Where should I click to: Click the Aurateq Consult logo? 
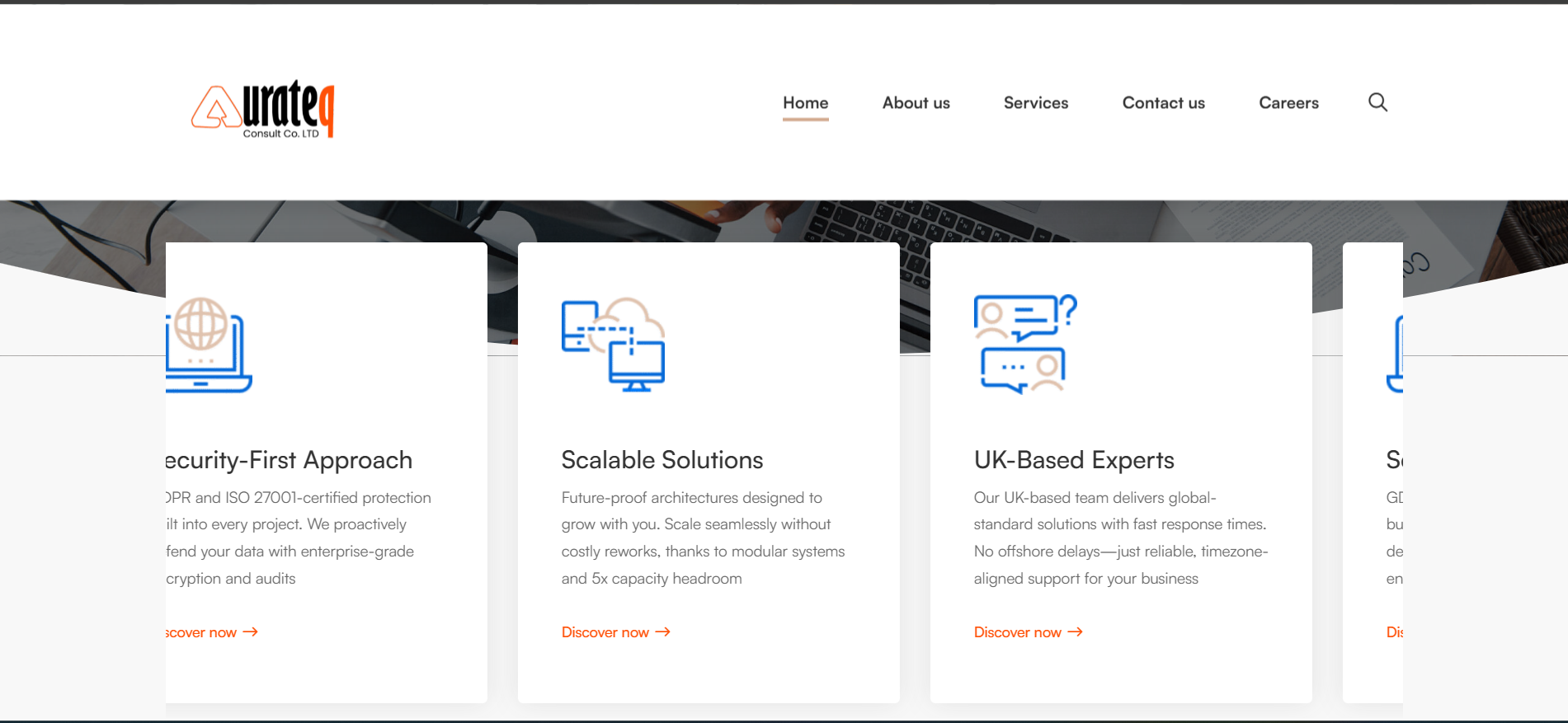tap(263, 109)
